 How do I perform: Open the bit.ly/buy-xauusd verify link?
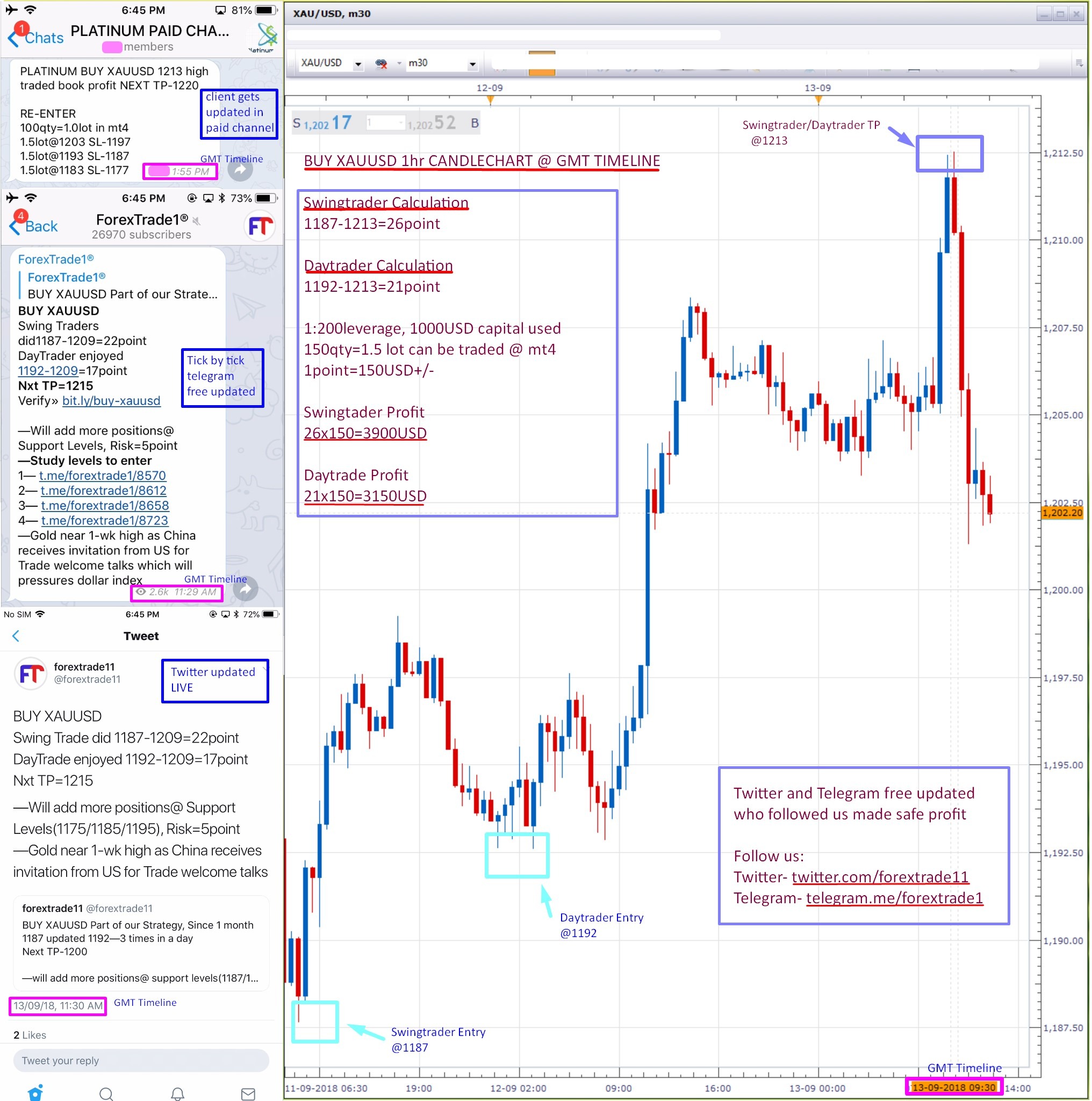(111, 401)
